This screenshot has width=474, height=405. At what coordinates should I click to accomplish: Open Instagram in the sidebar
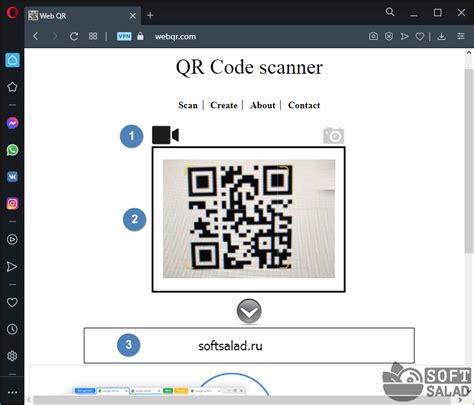[12, 203]
